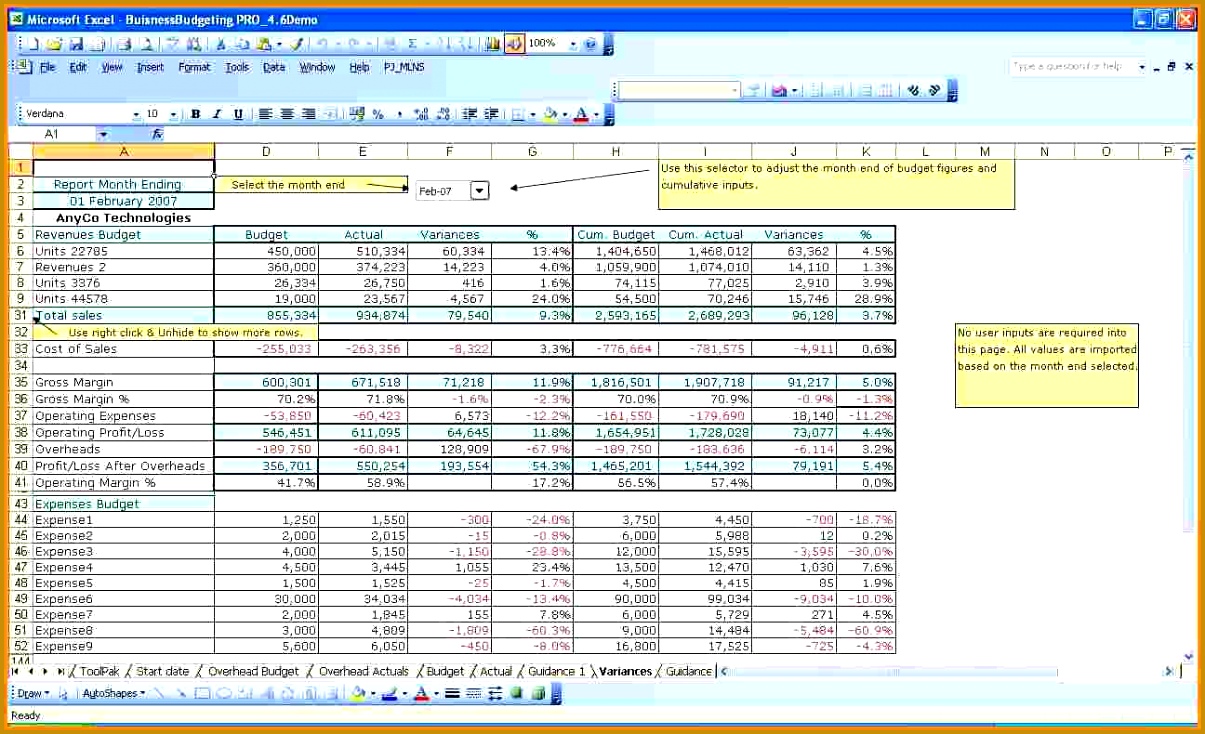Click the row 33 header
1205x734 pixels.
click(20, 349)
